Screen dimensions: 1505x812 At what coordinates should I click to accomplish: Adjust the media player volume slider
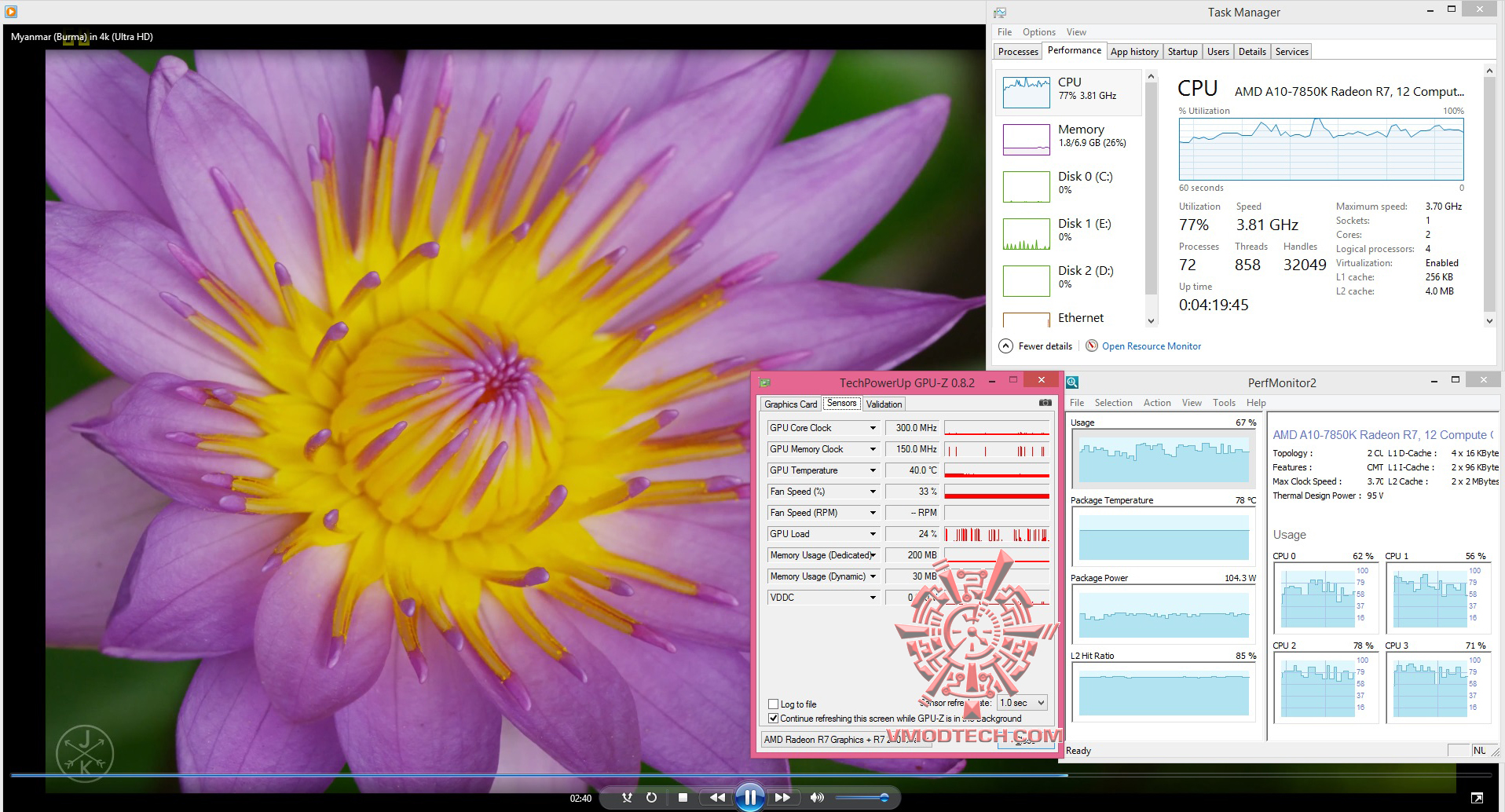(862, 798)
